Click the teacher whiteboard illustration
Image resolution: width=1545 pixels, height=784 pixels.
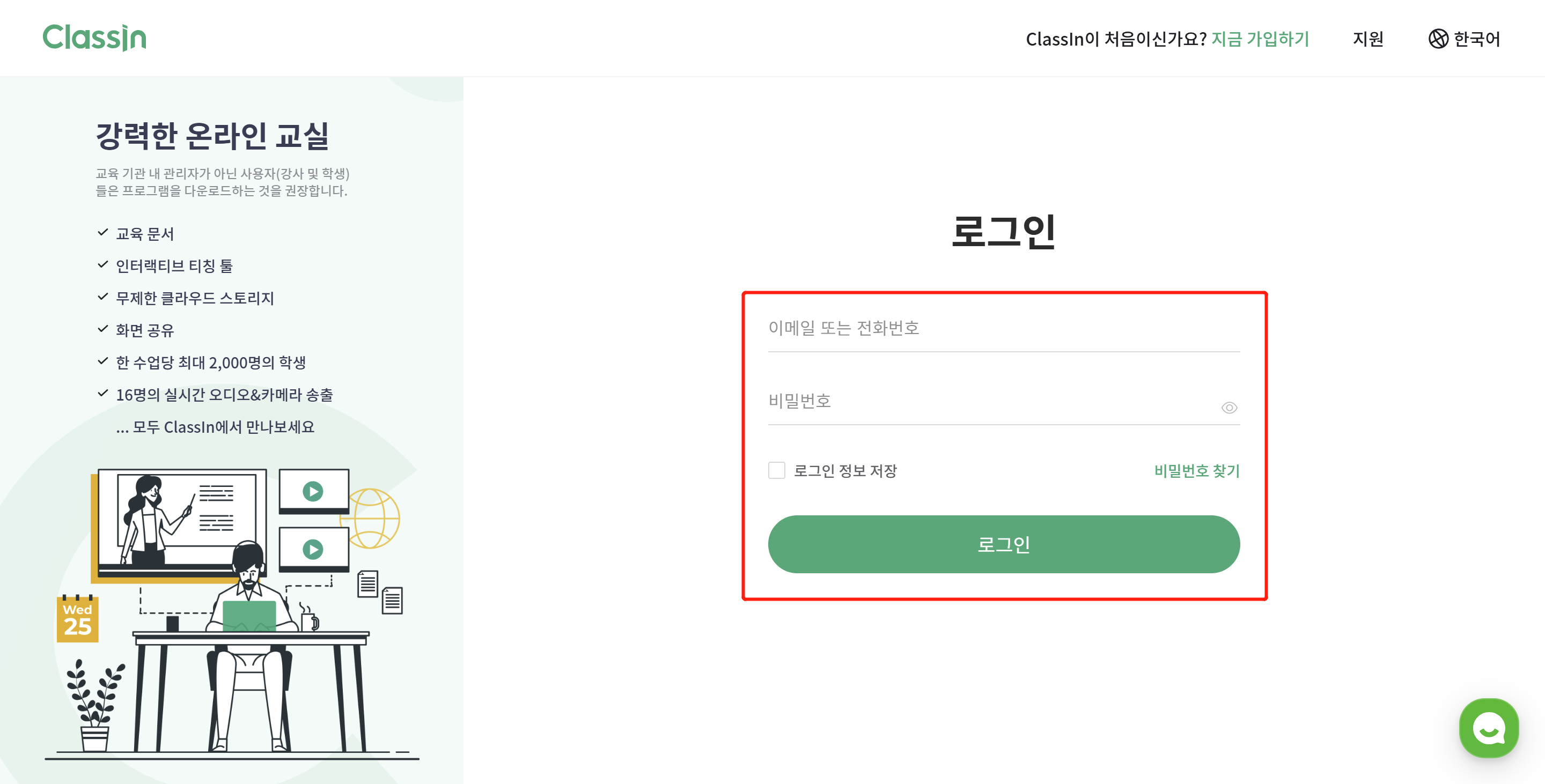tap(181, 521)
